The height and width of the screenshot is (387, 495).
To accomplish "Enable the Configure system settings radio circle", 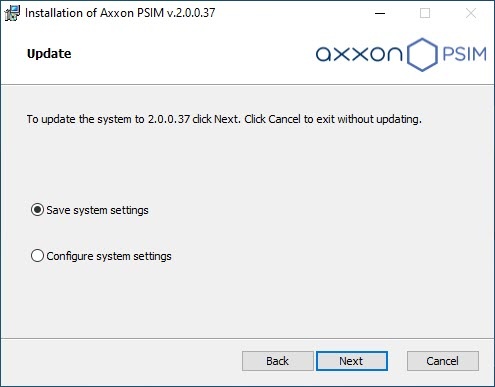I will coord(37,256).
